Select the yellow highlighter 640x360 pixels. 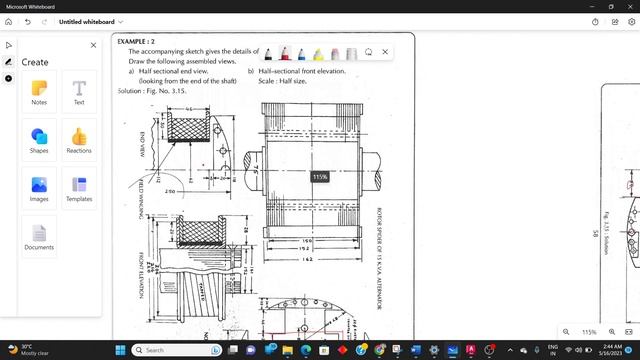click(318, 53)
